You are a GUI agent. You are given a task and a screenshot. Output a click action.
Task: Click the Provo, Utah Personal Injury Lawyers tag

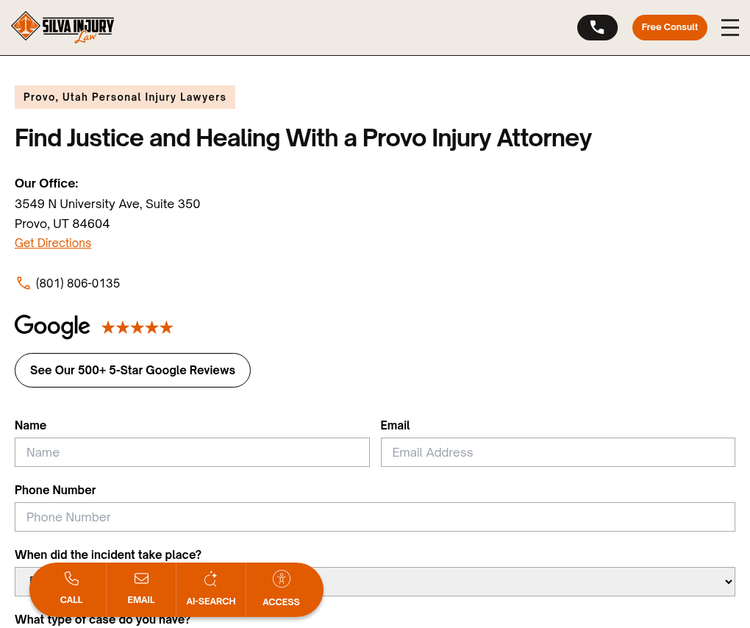[125, 97]
